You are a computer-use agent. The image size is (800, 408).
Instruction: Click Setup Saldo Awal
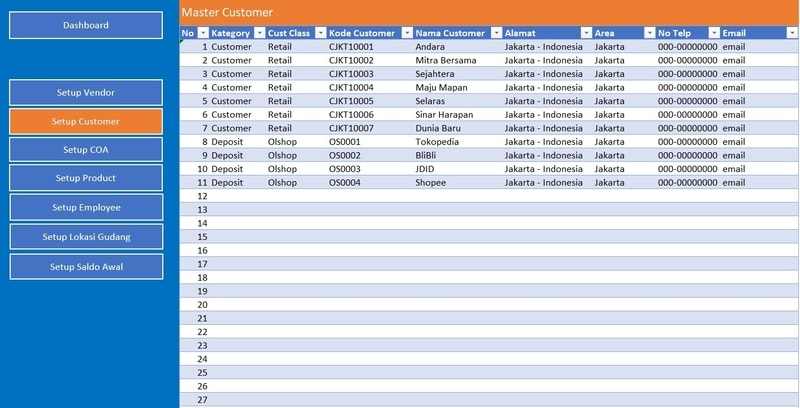coord(85,267)
